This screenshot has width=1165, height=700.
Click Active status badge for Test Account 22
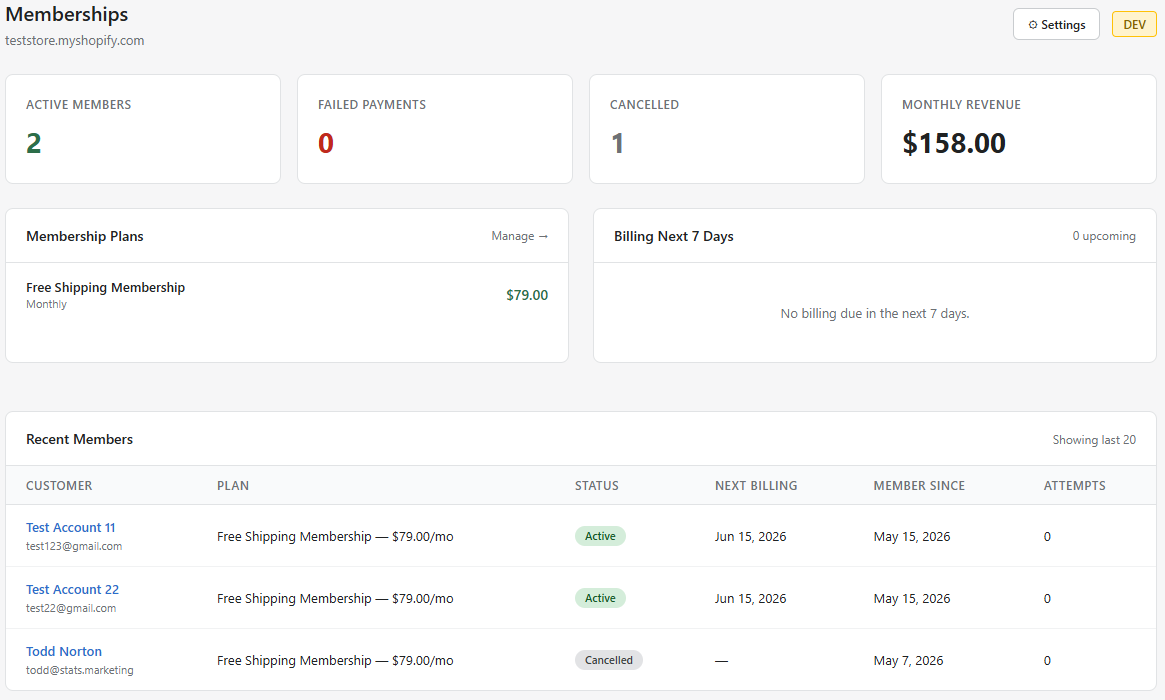(x=600, y=598)
